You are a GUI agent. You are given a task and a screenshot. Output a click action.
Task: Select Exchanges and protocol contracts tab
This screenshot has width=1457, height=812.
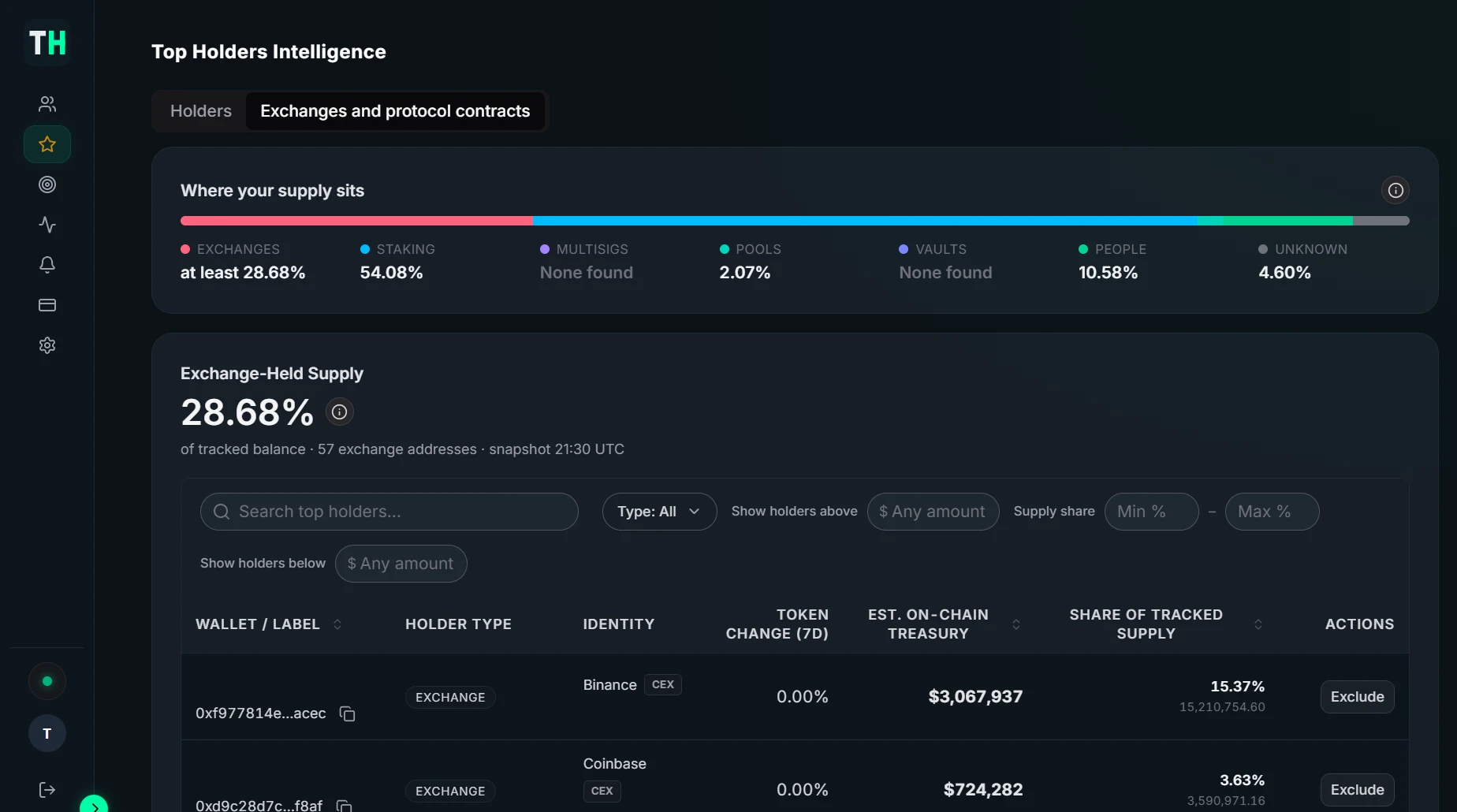[395, 111]
